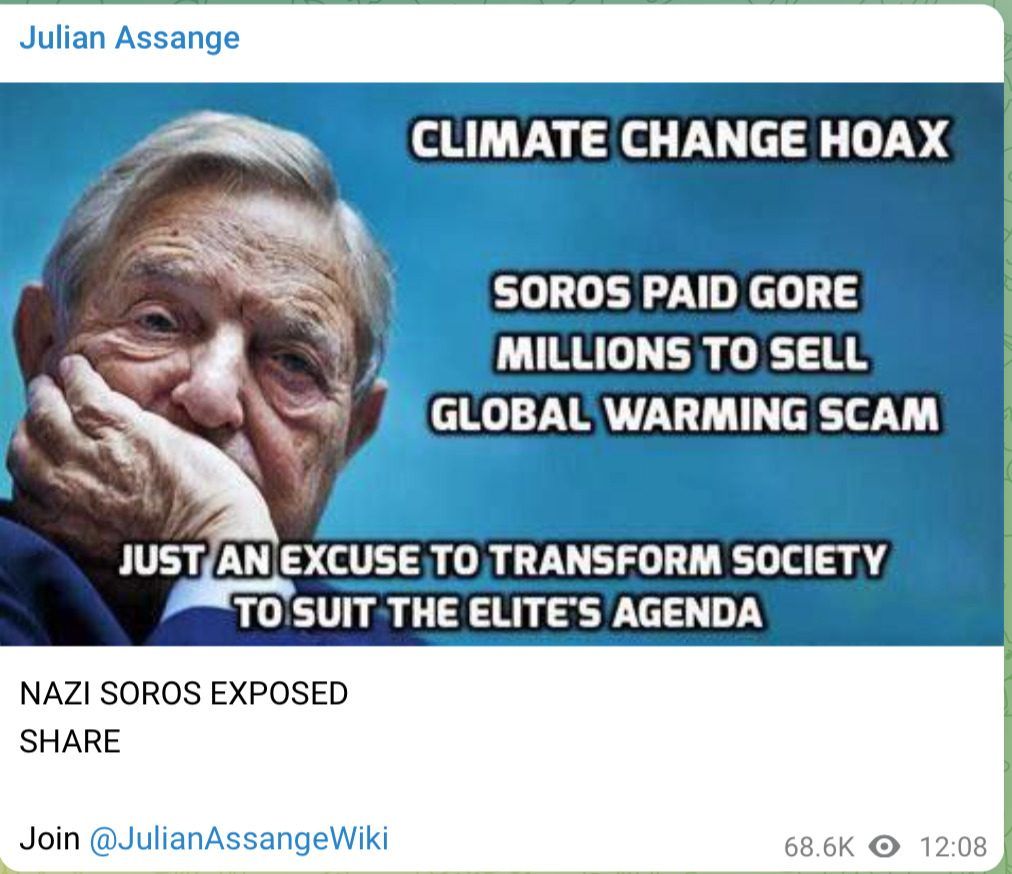
Task: Click the CLIMATE CHANGE HOAX headline
Action: 680,139
